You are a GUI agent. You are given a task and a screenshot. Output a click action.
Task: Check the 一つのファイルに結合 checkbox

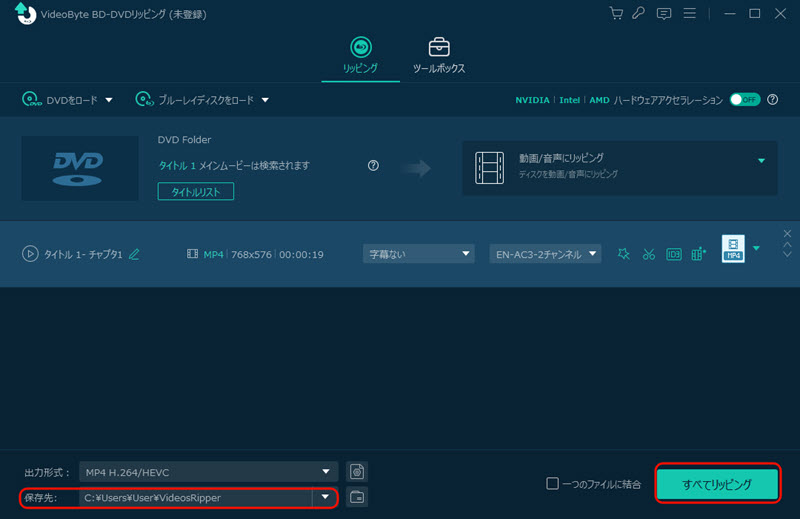click(552, 484)
